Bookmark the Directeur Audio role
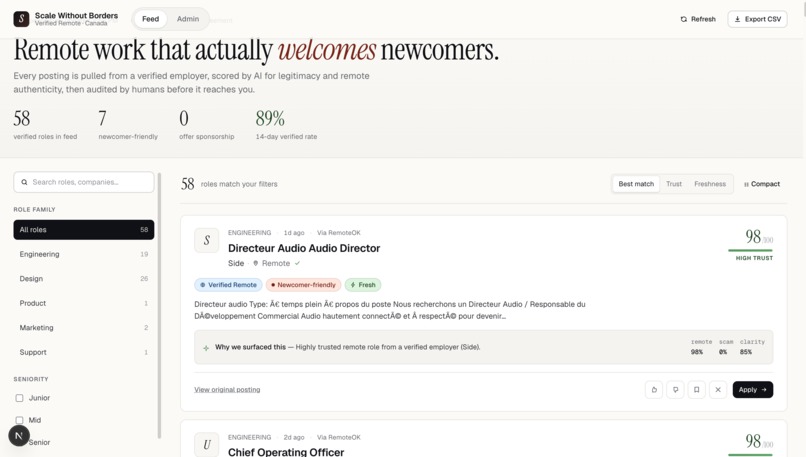This screenshot has width=806, height=457. click(697, 390)
